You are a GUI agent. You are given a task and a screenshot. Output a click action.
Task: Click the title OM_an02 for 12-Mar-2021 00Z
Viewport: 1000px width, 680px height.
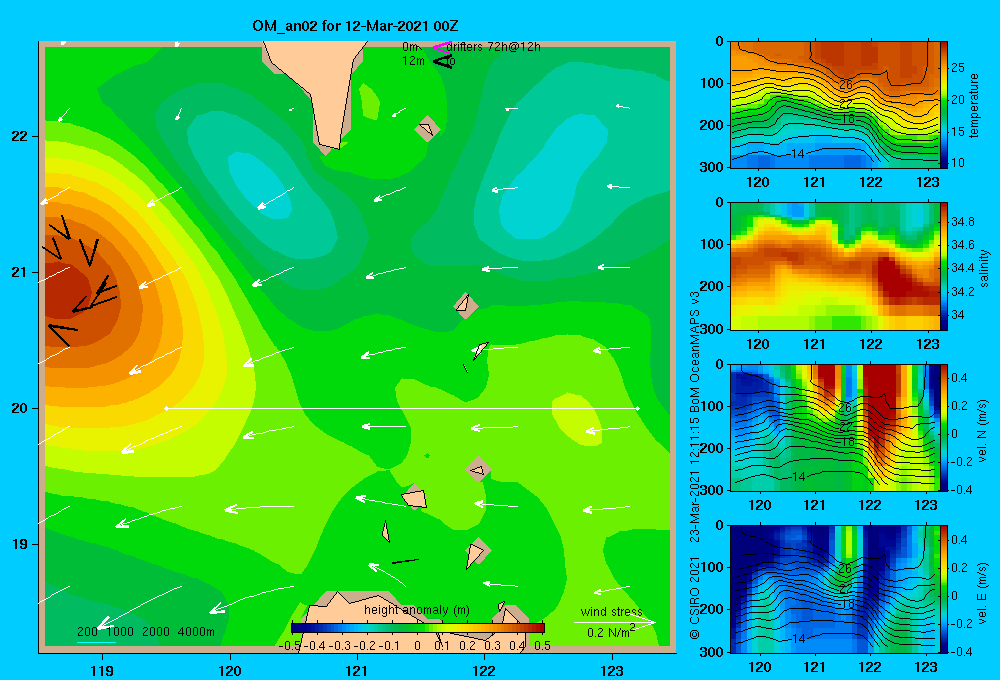click(x=355, y=26)
